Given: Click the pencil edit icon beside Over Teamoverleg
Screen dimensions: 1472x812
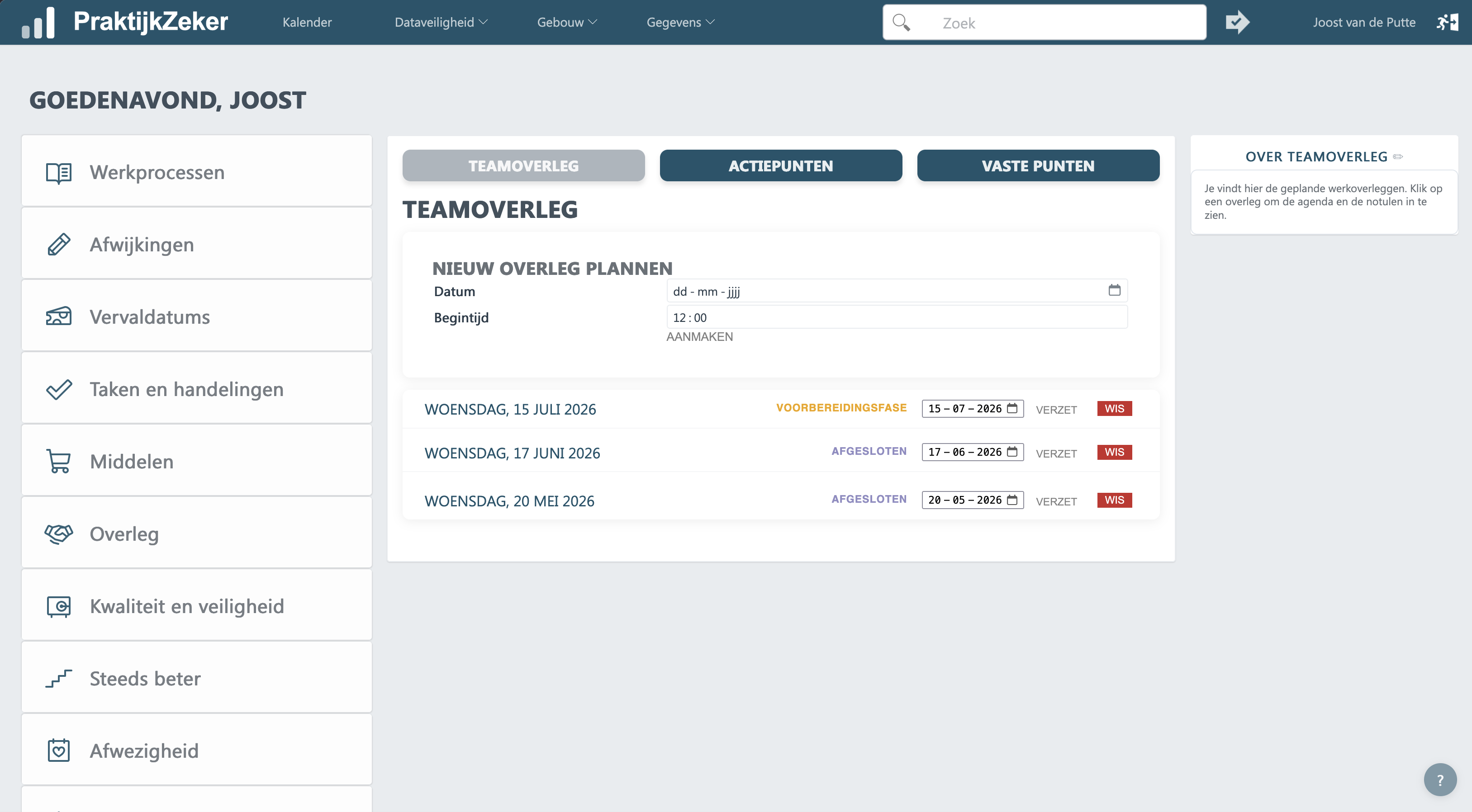Looking at the screenshot, I should click(1398, 156).
